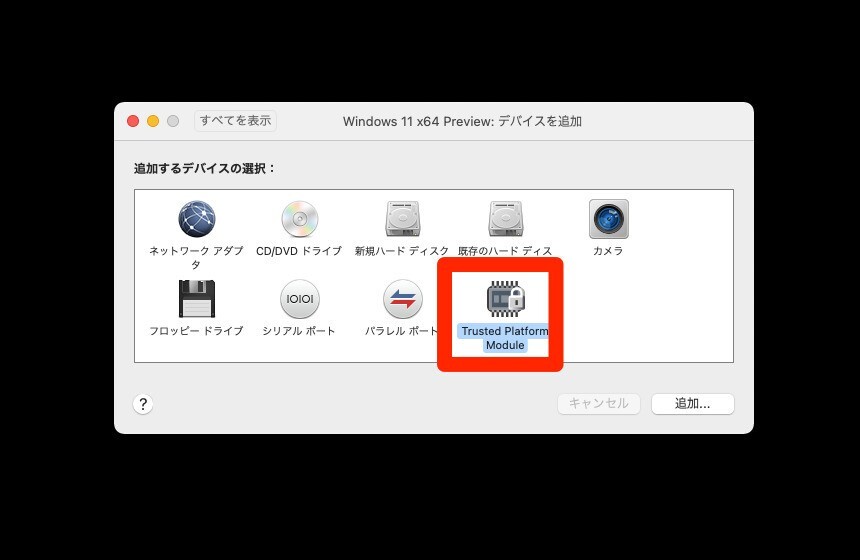This screenshot has width=860, height=560.
Task: Click the カメラ label
Action: 608,251
